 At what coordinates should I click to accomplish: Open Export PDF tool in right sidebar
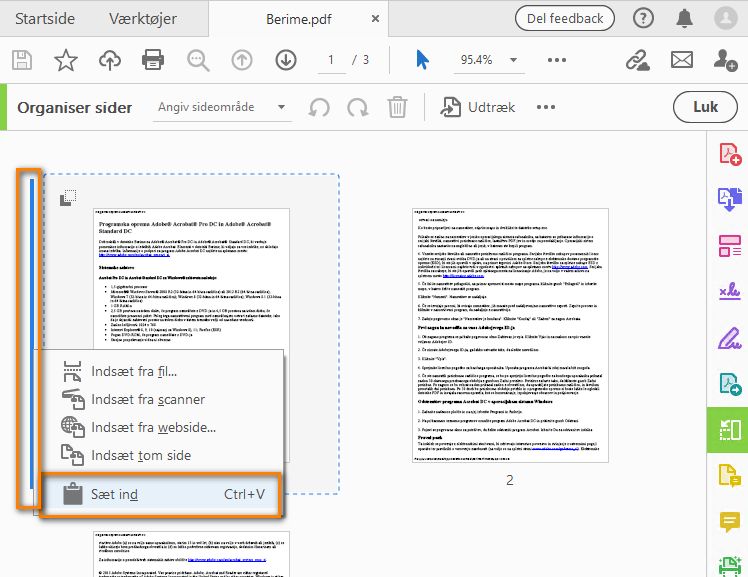pos(730,199)
